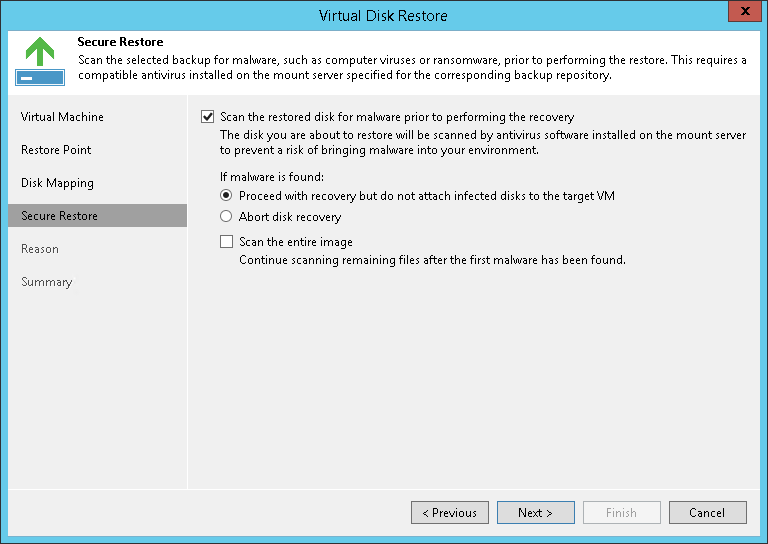This screenshot has width=768, height=544.
Task: Select the Secure Restore step in sidebar
Action: pos(59,216)
